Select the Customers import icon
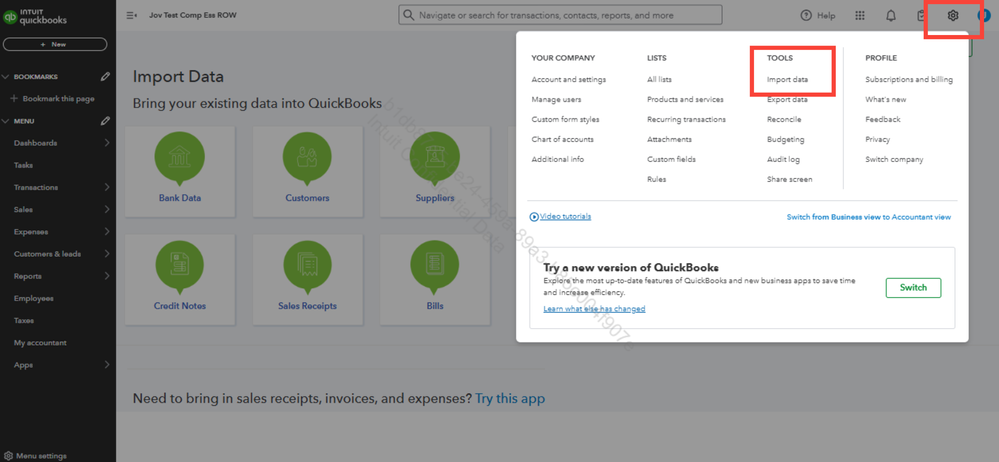Screen dimensions: 999x462 tap(307, 160)
